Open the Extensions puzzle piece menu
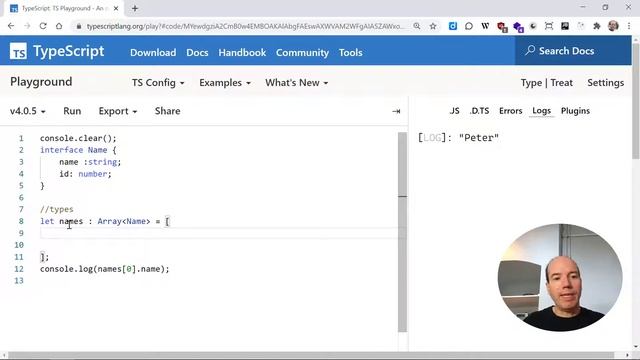 (597, 26)
